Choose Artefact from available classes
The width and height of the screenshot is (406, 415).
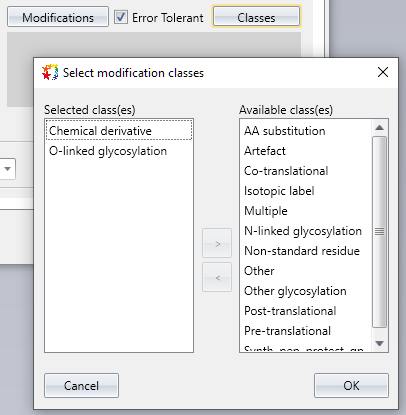click(x=265, y=151)
